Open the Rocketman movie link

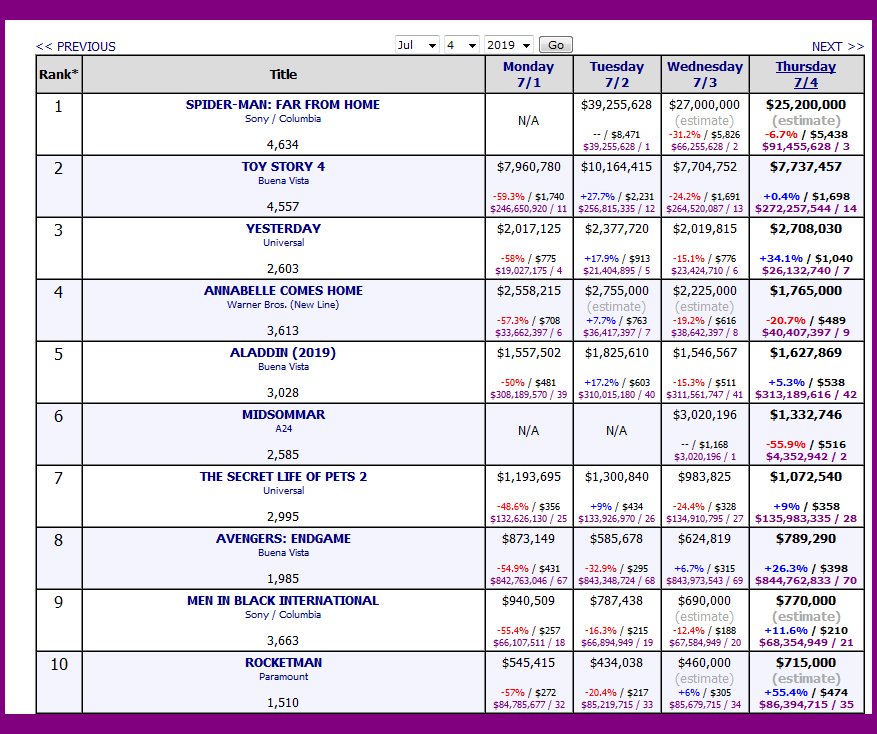point(283,662)
